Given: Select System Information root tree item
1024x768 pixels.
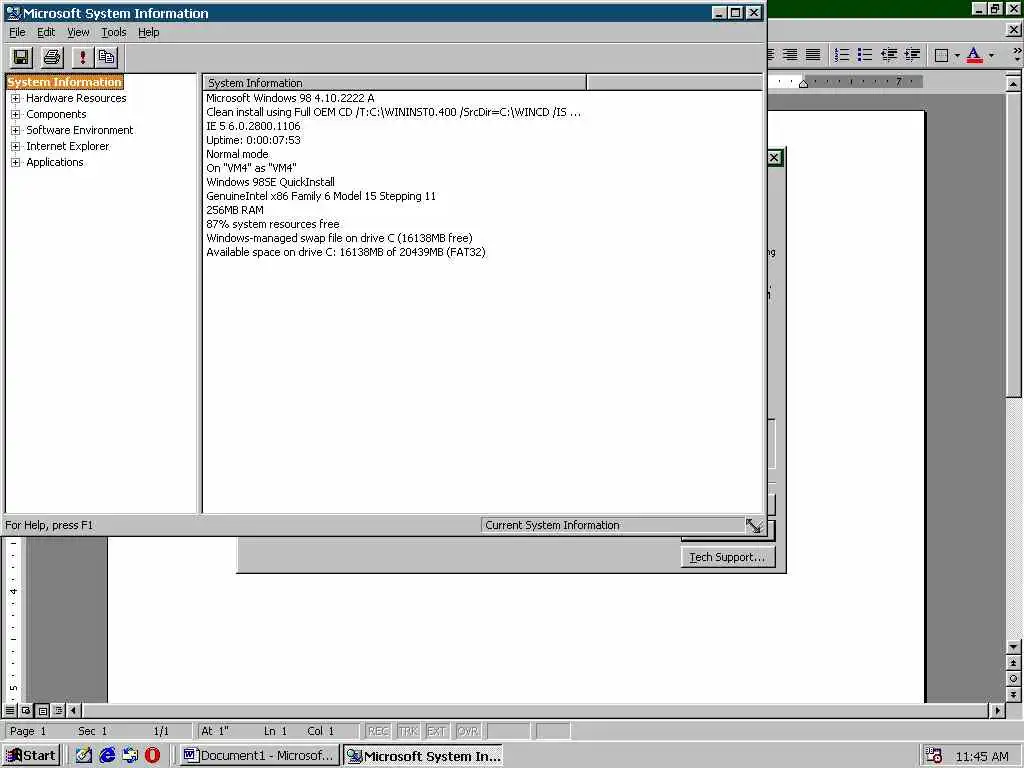Looking at the screenshot, I should 65,82.
